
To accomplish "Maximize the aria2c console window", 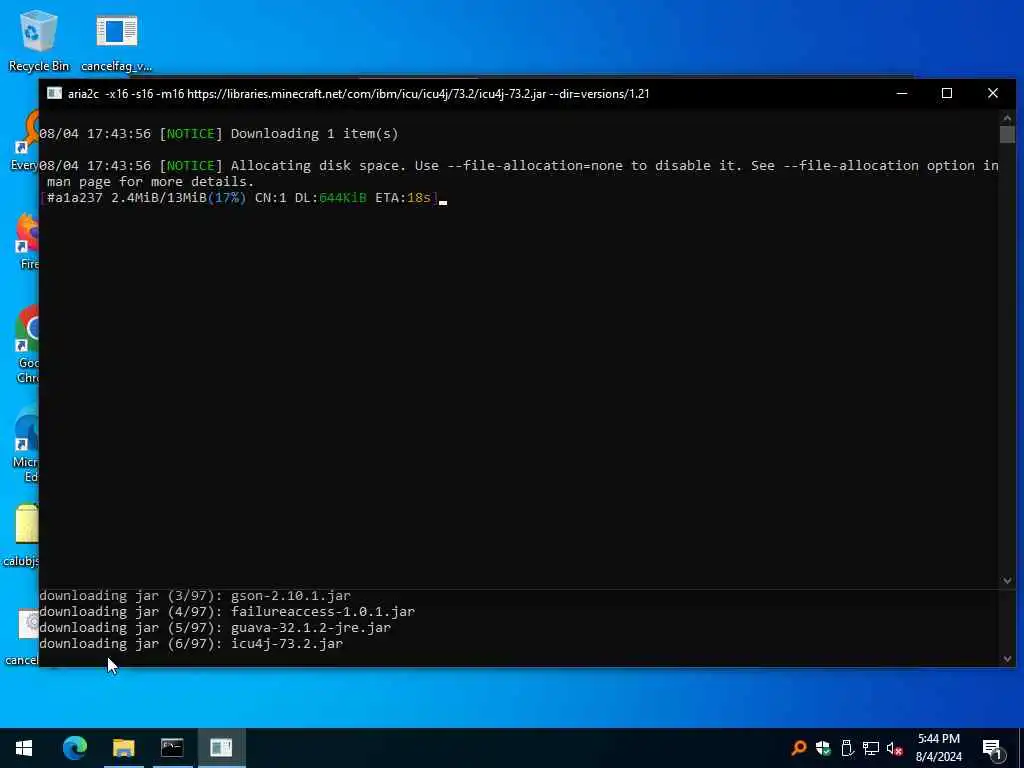I will pyautogui.click(x=947, y=93).
